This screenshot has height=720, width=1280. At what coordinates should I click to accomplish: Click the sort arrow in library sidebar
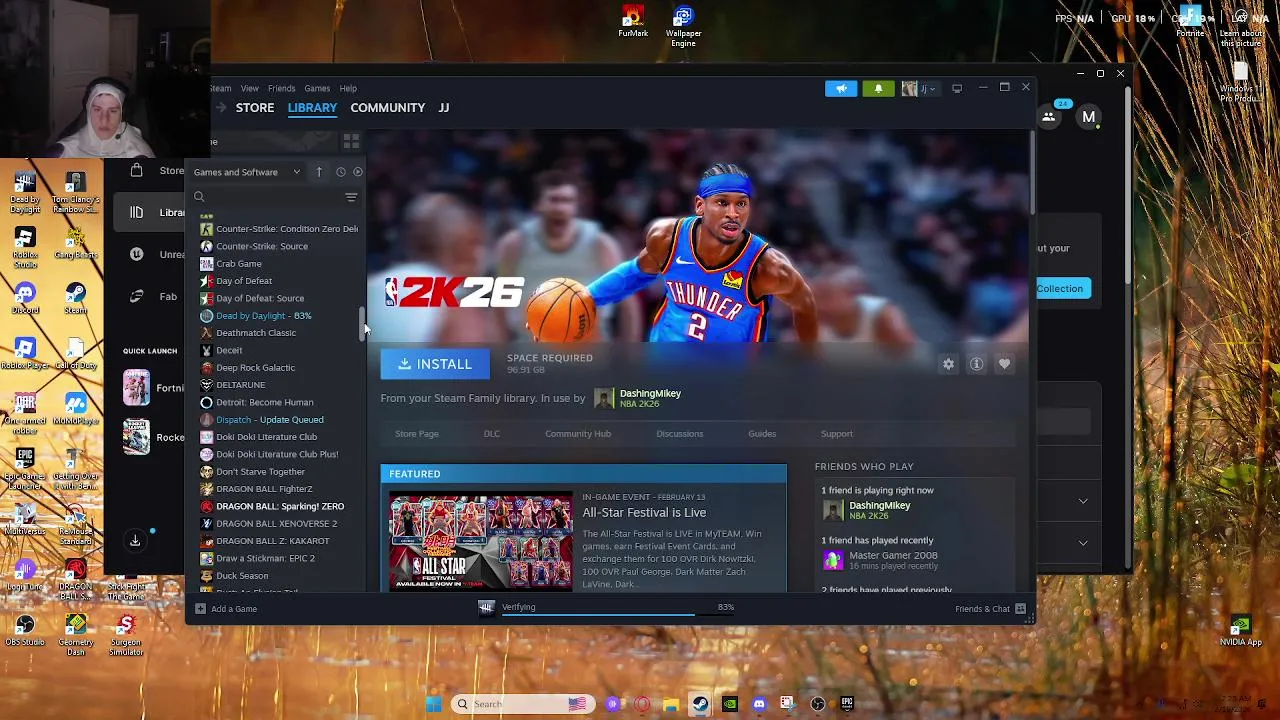click(x=319, y=172)
